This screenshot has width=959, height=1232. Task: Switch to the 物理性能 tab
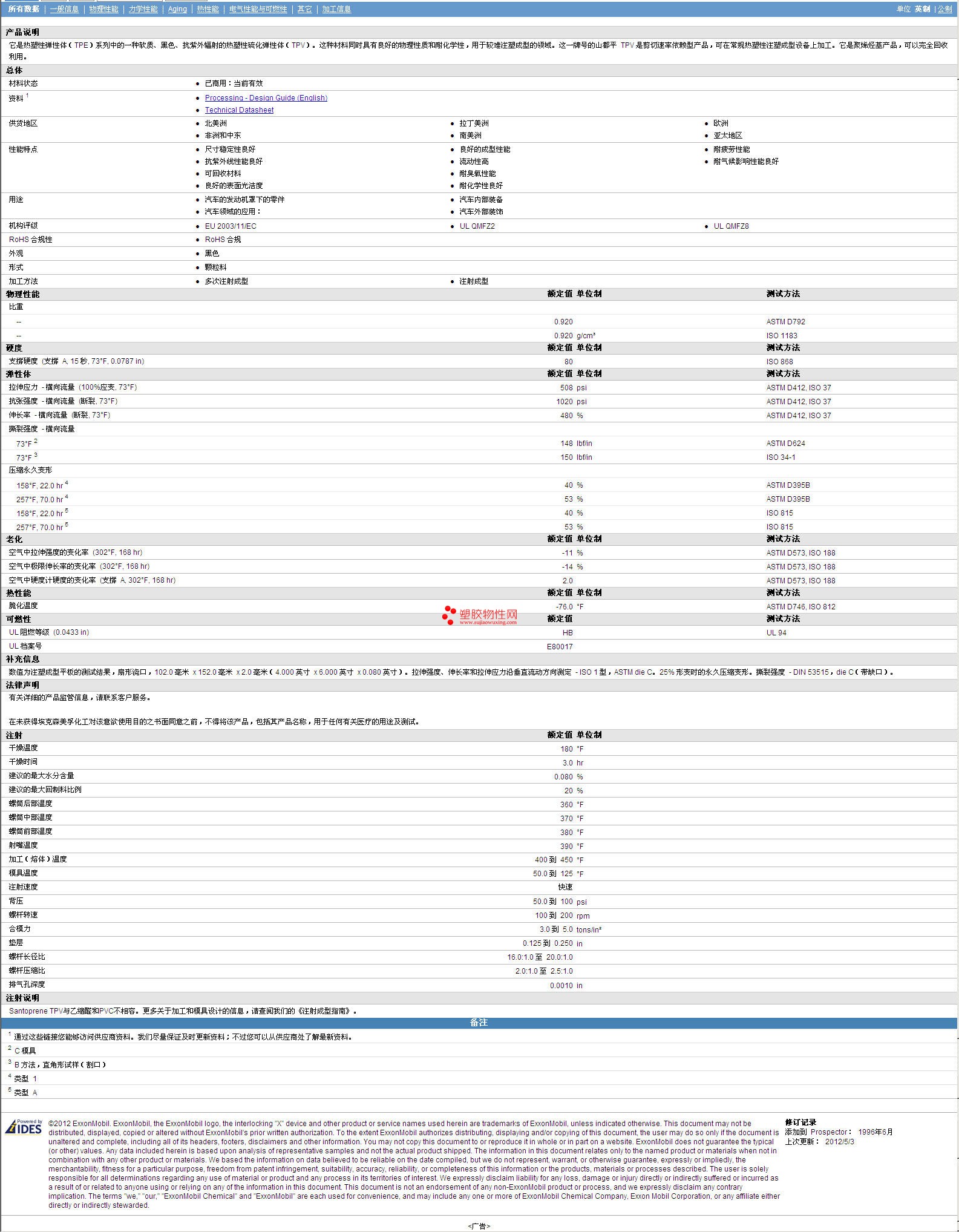(103, 9)
